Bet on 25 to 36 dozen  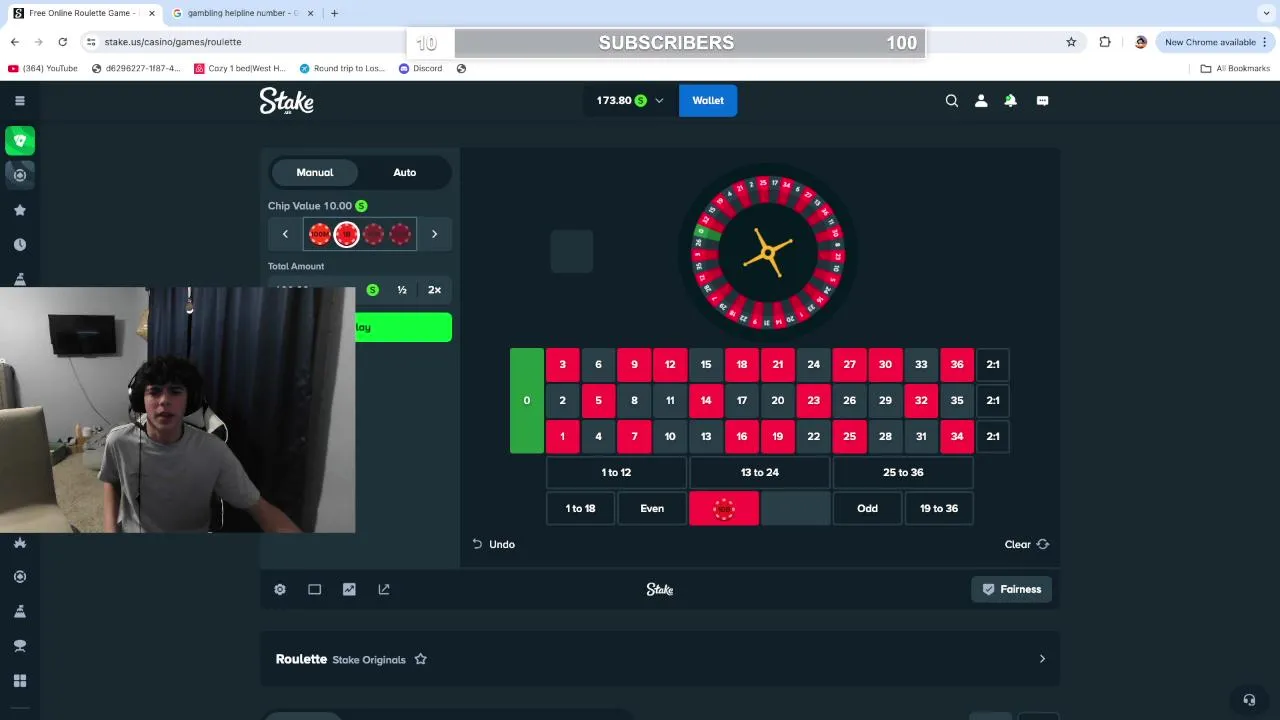point(903,472)
